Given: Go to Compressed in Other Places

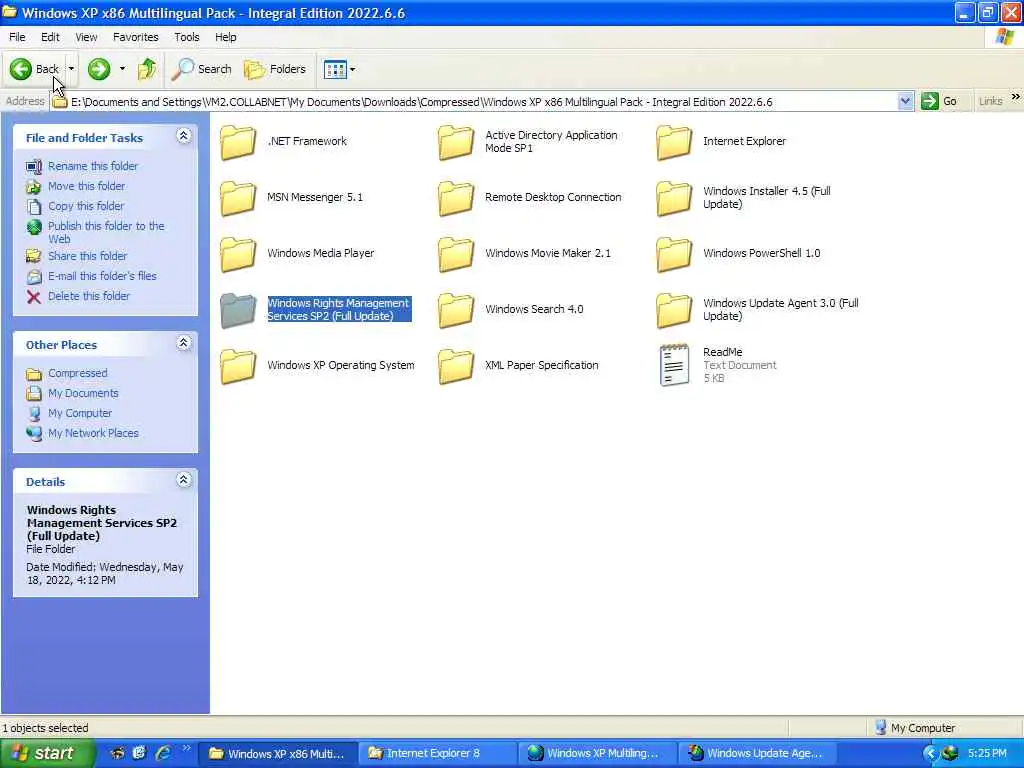Looking at the screenshot, I should [x=78, y=373].
